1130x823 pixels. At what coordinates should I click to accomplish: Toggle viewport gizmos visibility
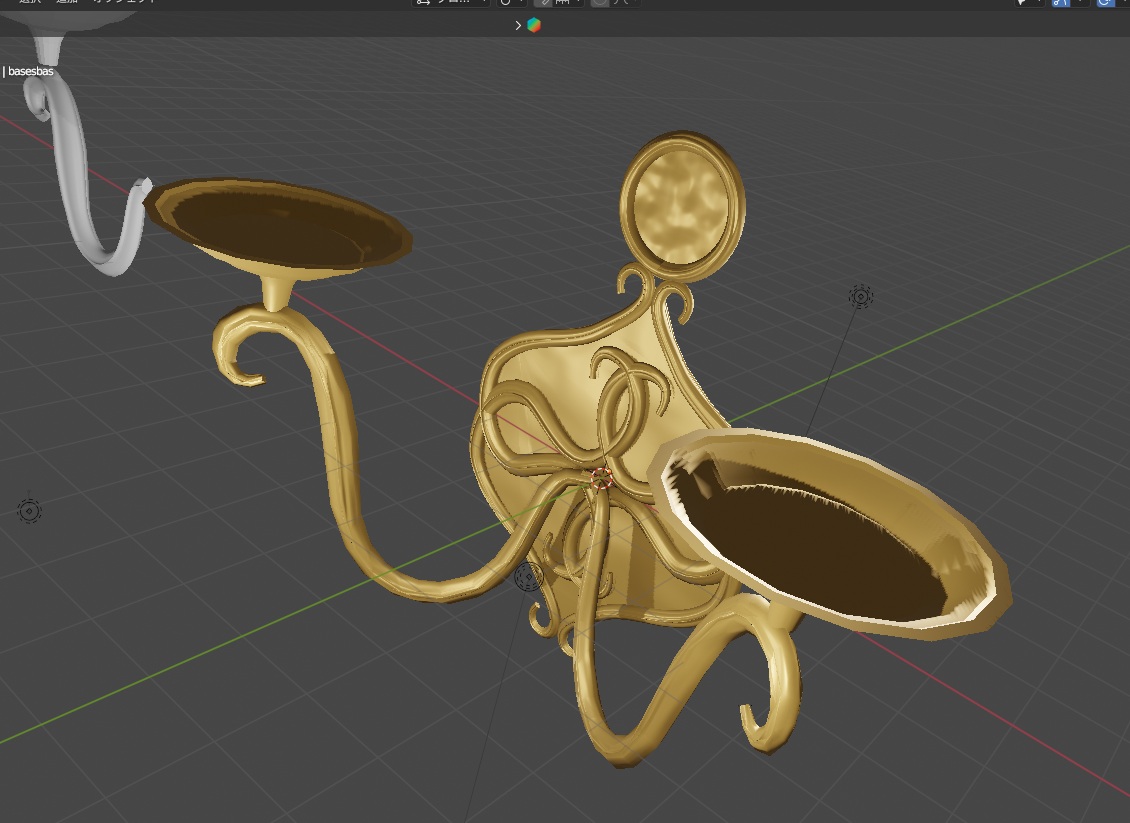(x=1061, y=3)
